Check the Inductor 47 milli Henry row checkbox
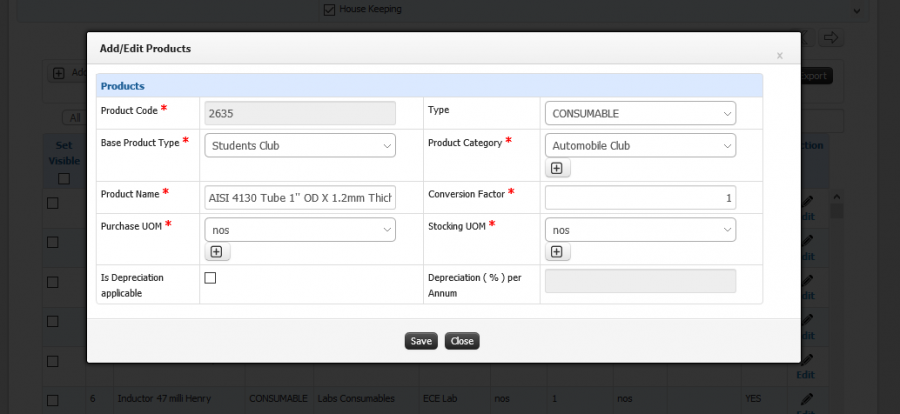The image size is (900, 414). [x=53, y=400]
